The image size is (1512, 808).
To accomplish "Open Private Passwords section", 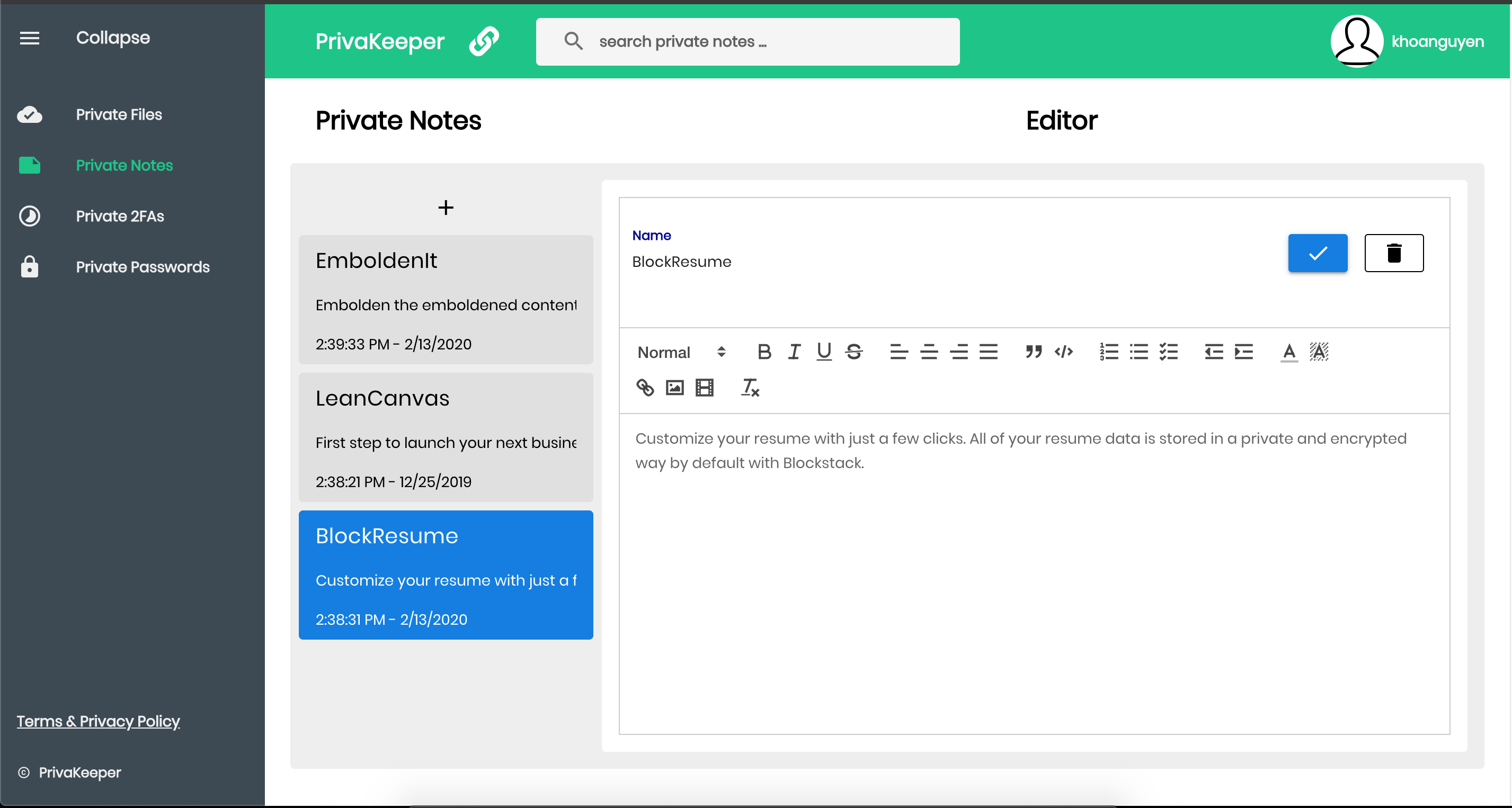I will click(x=142, y=267).
